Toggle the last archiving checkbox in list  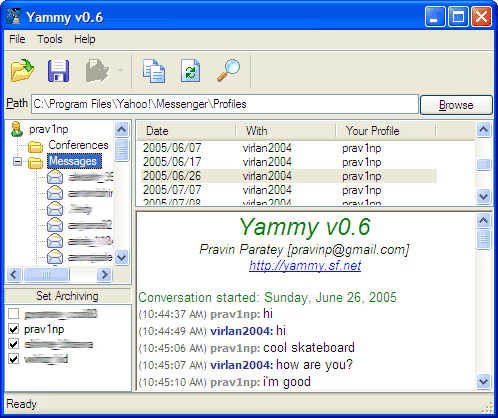pyautogui.click(x=14, y=359)
